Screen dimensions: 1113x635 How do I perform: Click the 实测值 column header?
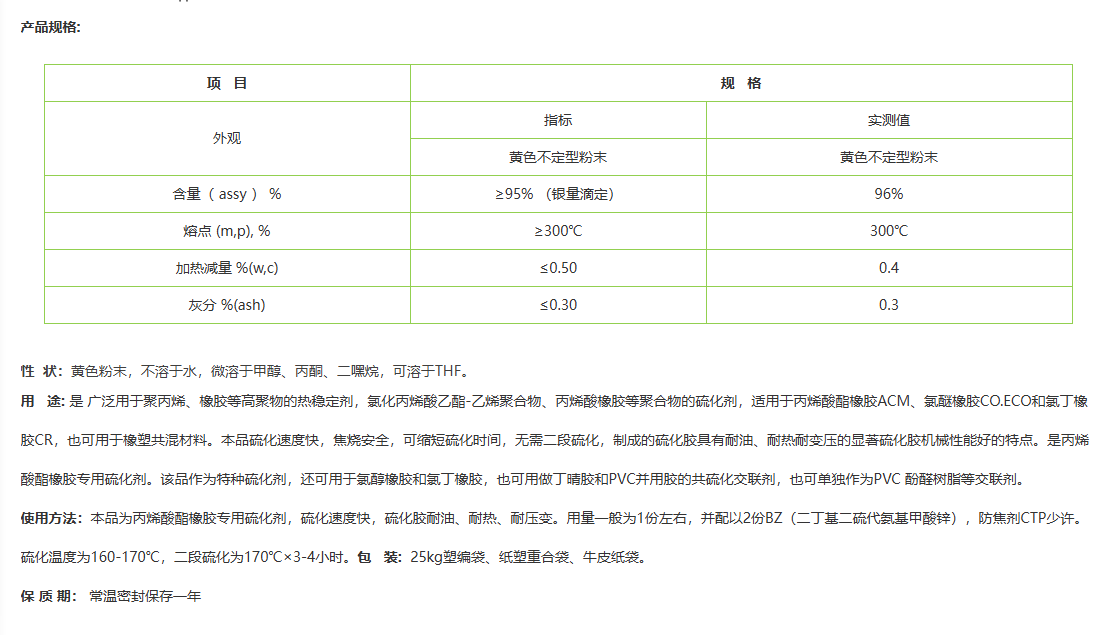pos(889,120)
